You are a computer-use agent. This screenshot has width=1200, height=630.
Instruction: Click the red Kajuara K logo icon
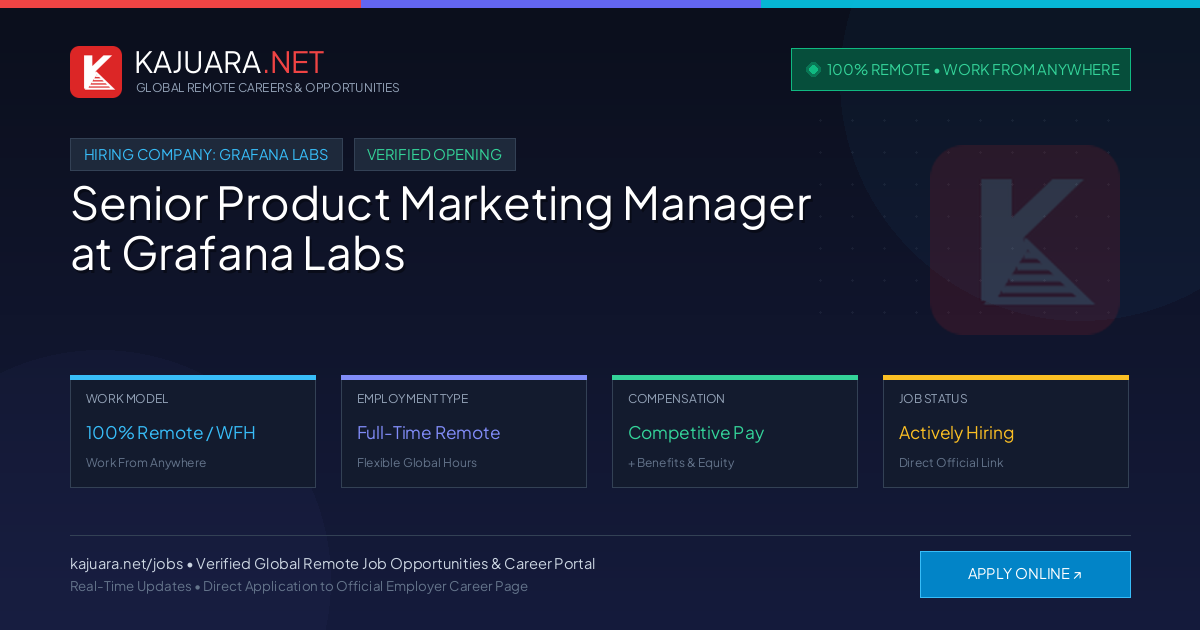point(96,72)
